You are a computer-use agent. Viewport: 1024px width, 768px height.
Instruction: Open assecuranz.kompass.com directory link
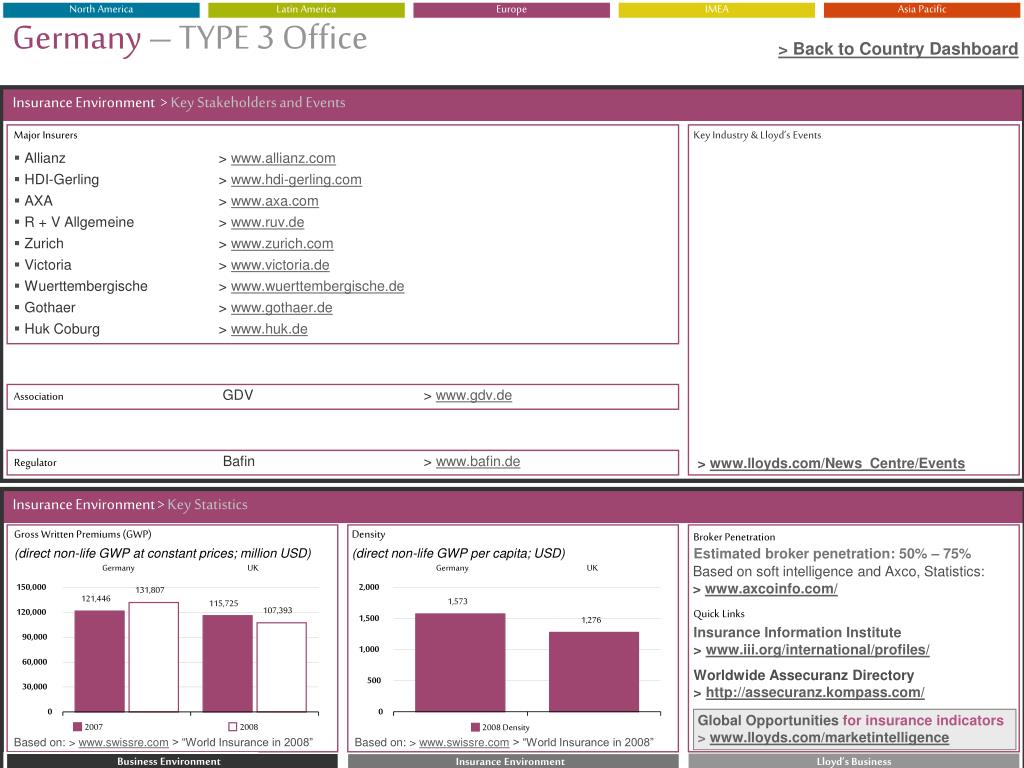[x=815, y=692]
